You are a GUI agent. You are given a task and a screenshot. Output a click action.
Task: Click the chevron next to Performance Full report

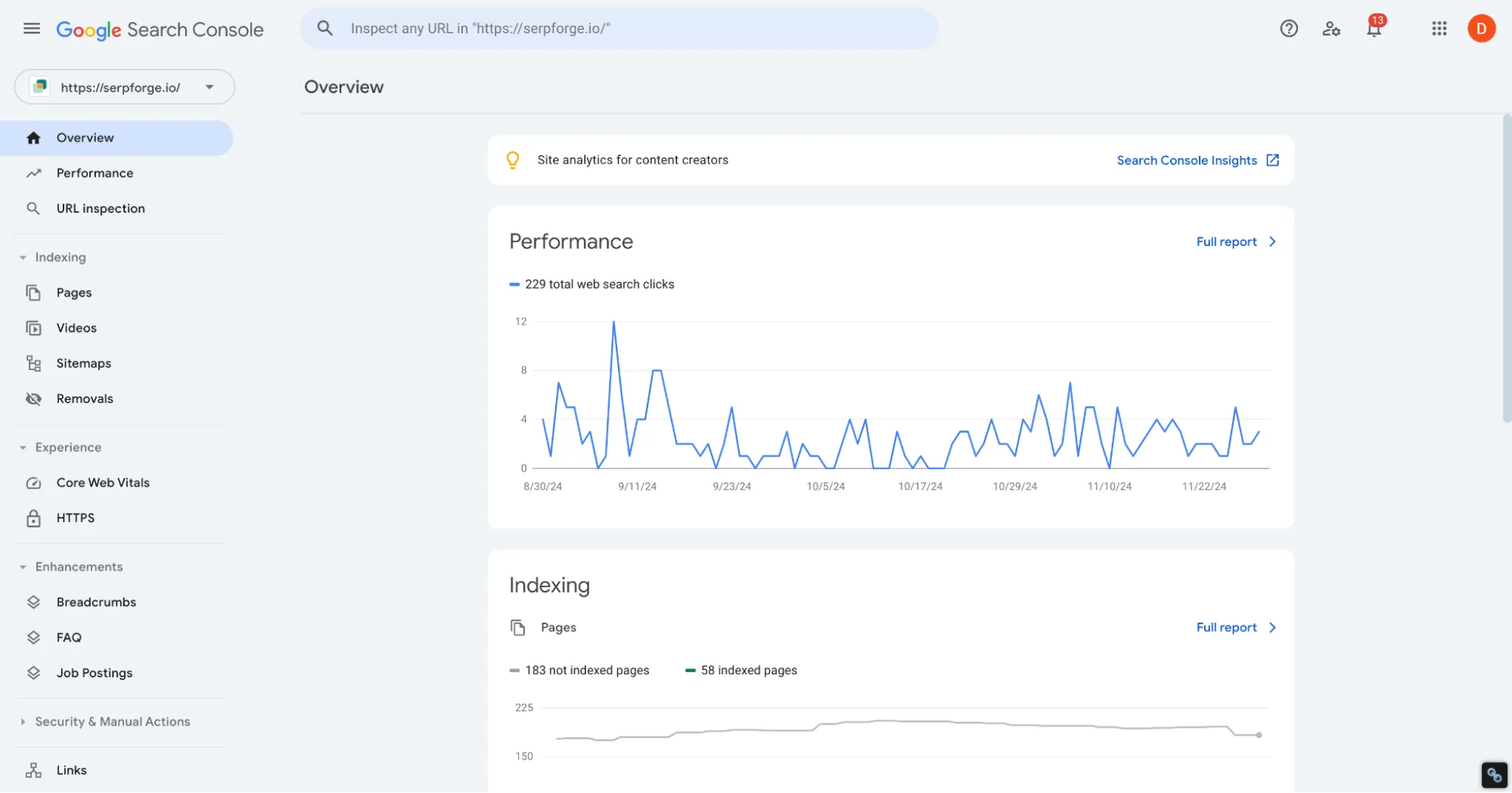(1272, 241)
